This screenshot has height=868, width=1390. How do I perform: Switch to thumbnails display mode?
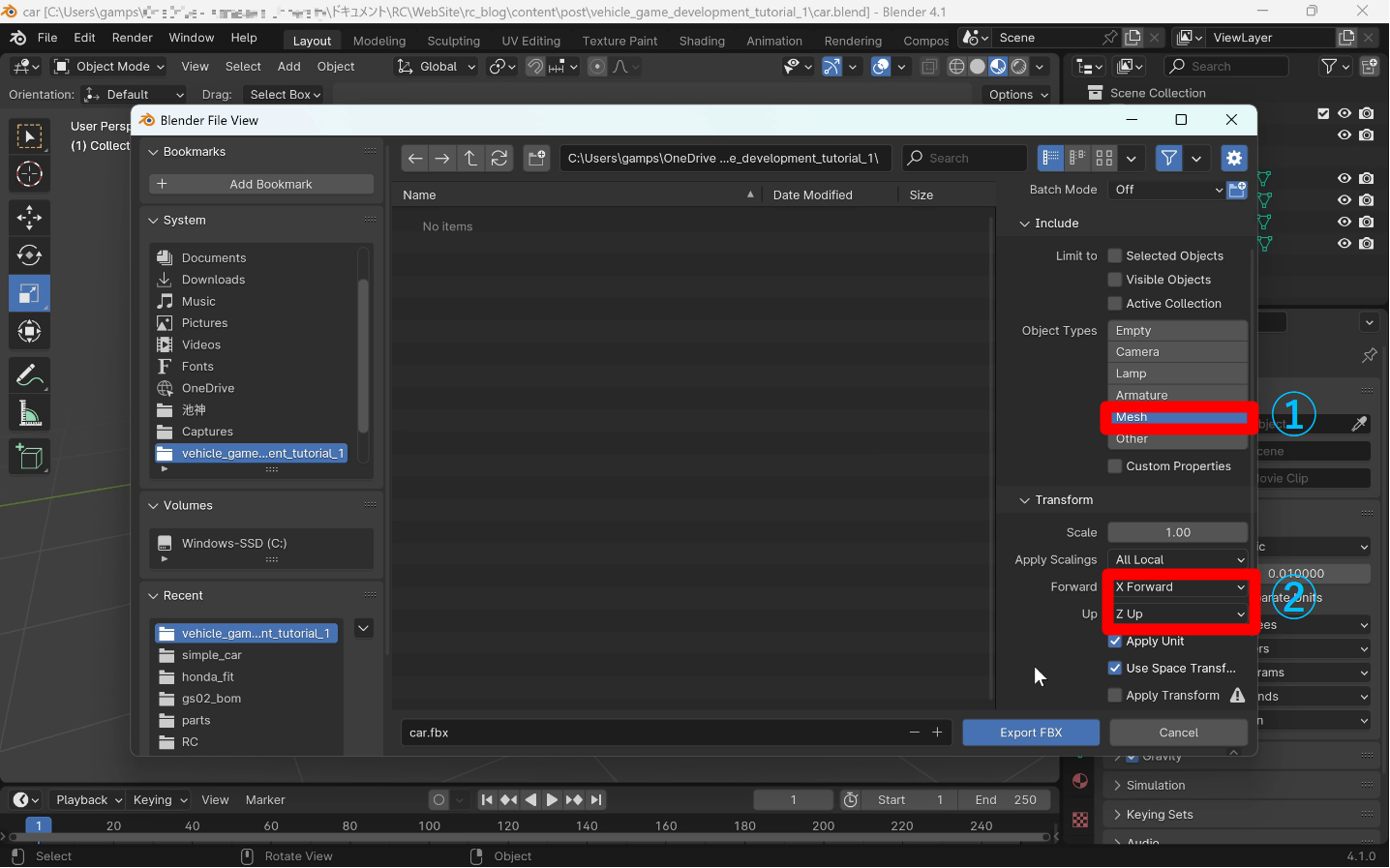(x=1104, y=158)
